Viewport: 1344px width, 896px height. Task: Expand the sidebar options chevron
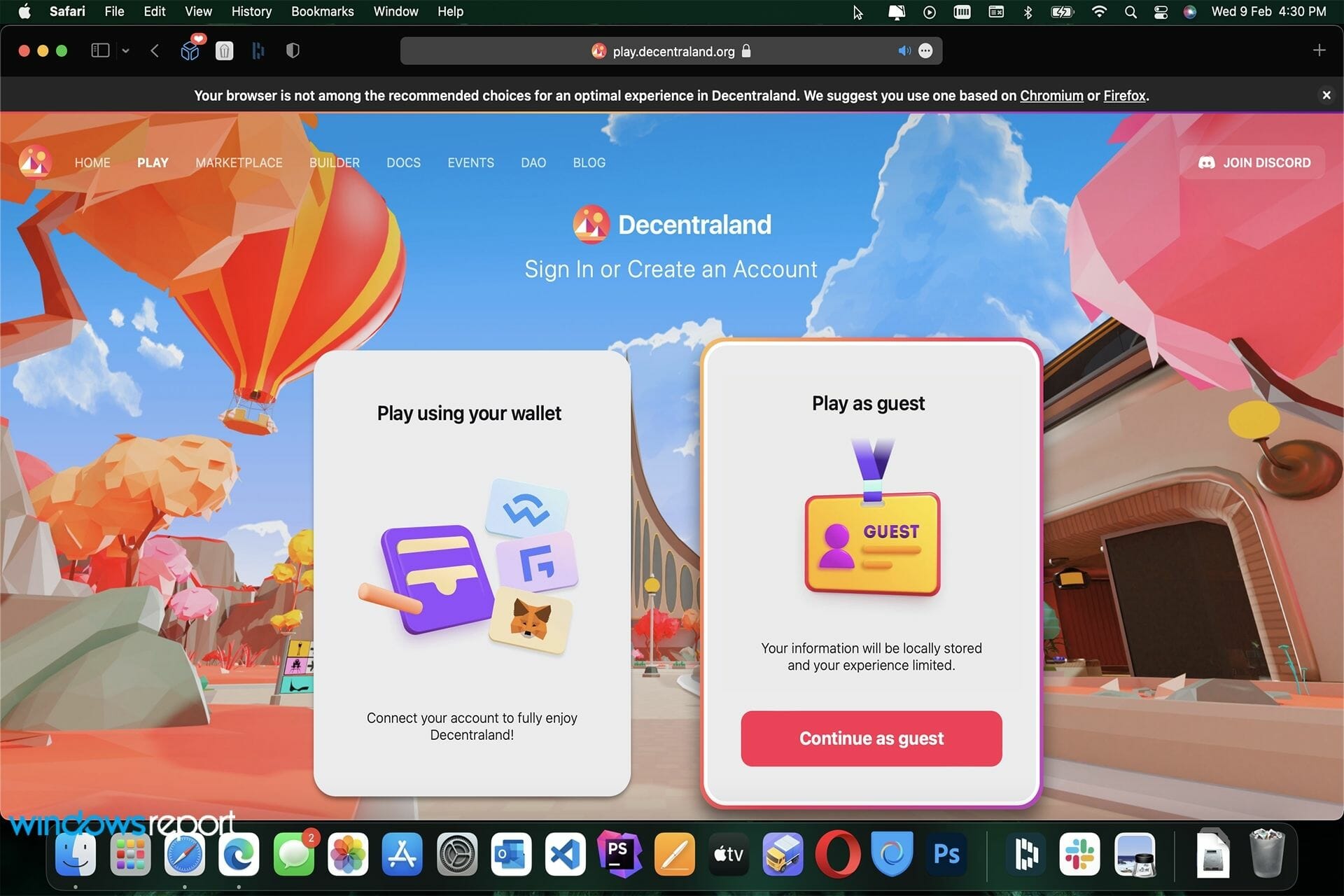[x=126, y=50]
